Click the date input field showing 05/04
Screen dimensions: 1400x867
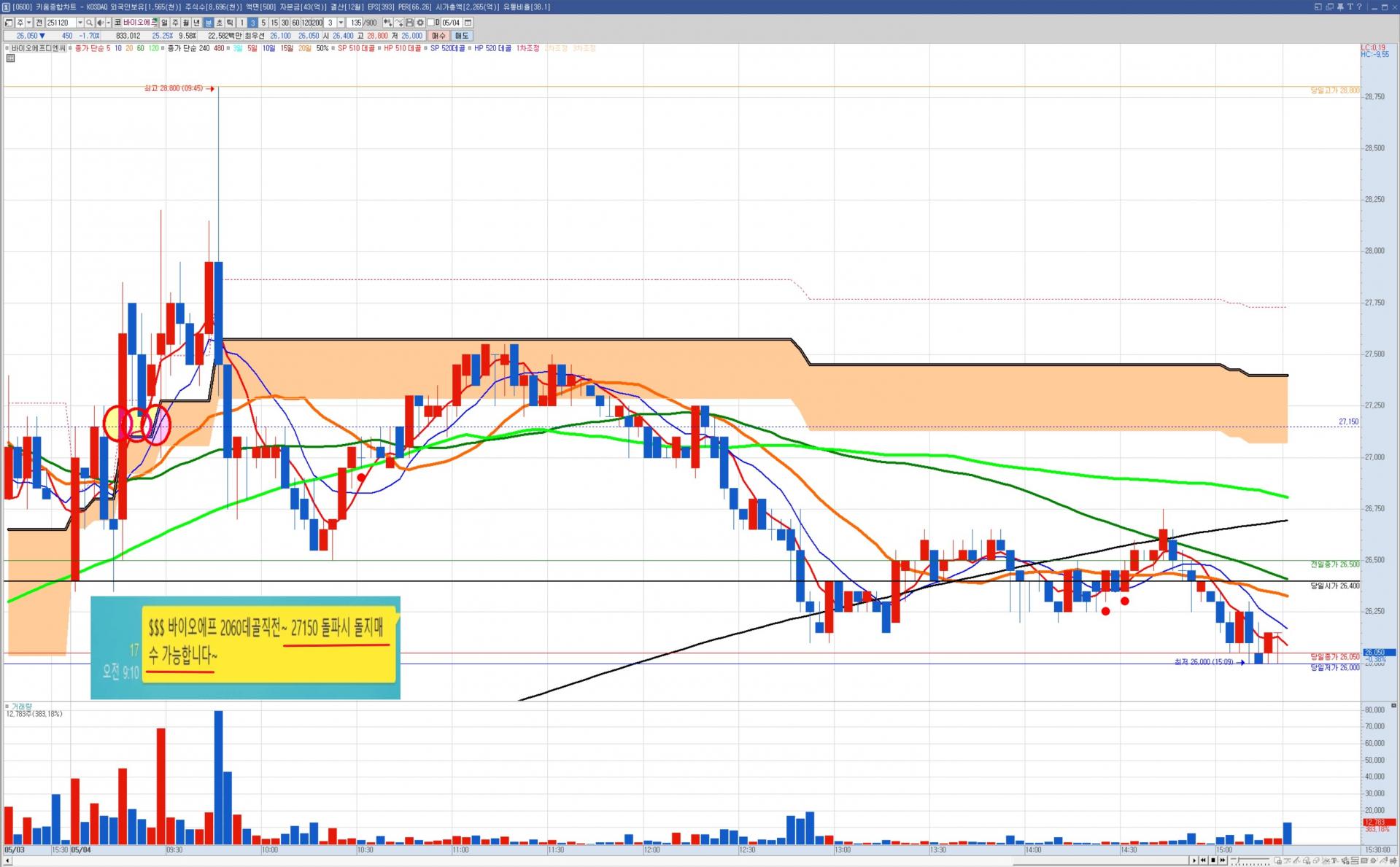pos(452,23)
